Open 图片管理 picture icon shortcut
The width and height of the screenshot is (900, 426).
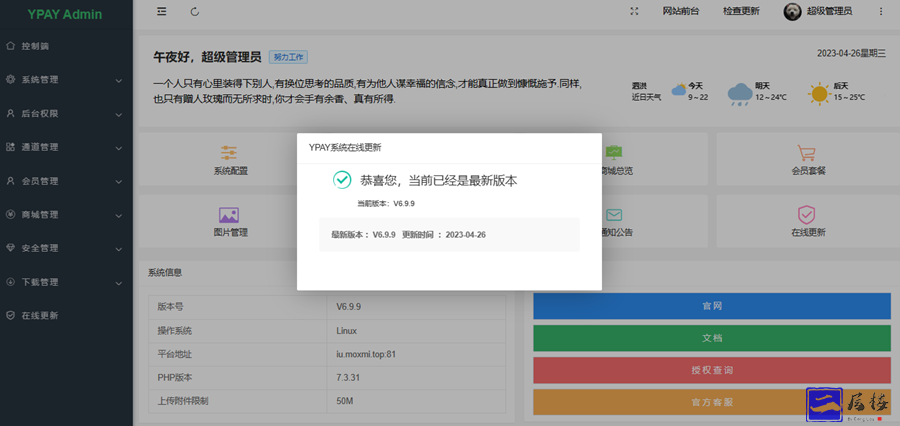click(x=229, y=215)
